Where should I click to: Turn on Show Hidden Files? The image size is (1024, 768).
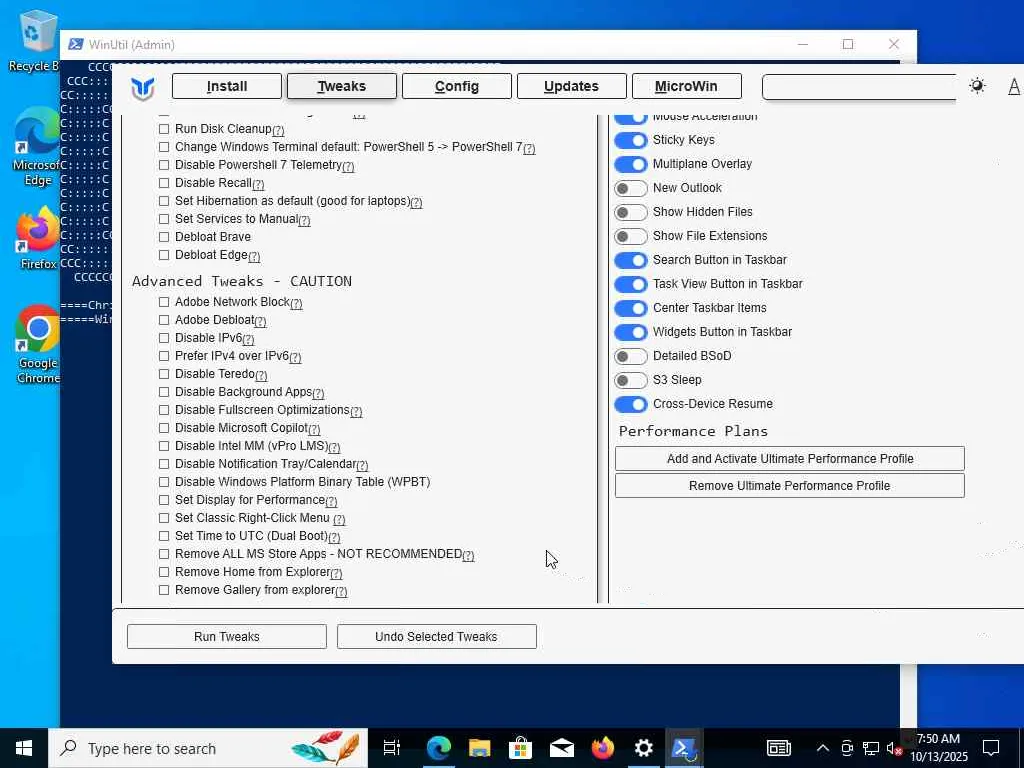pyautogui.click(x=631, y=212)
